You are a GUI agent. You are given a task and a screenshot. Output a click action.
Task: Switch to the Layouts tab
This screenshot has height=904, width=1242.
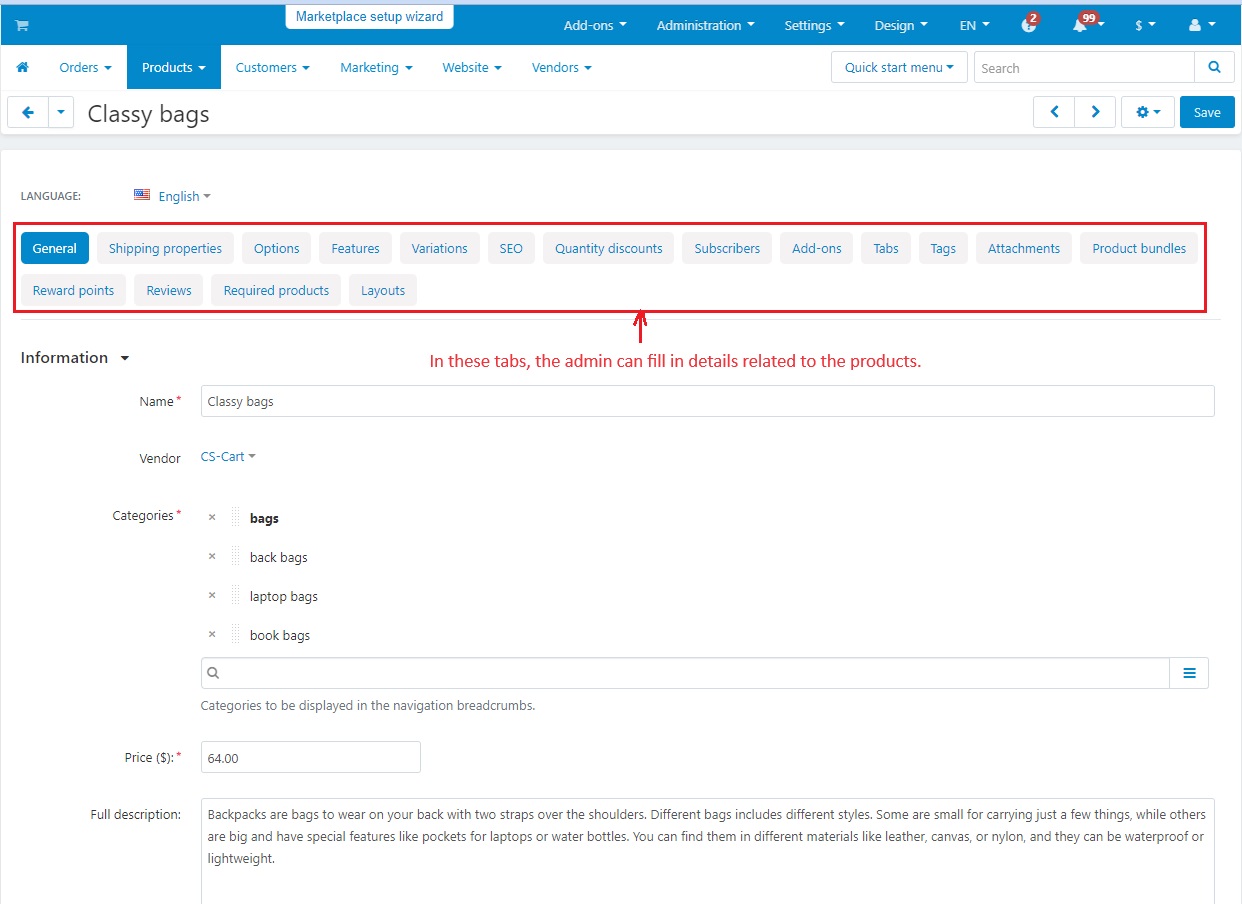point(383,290)
